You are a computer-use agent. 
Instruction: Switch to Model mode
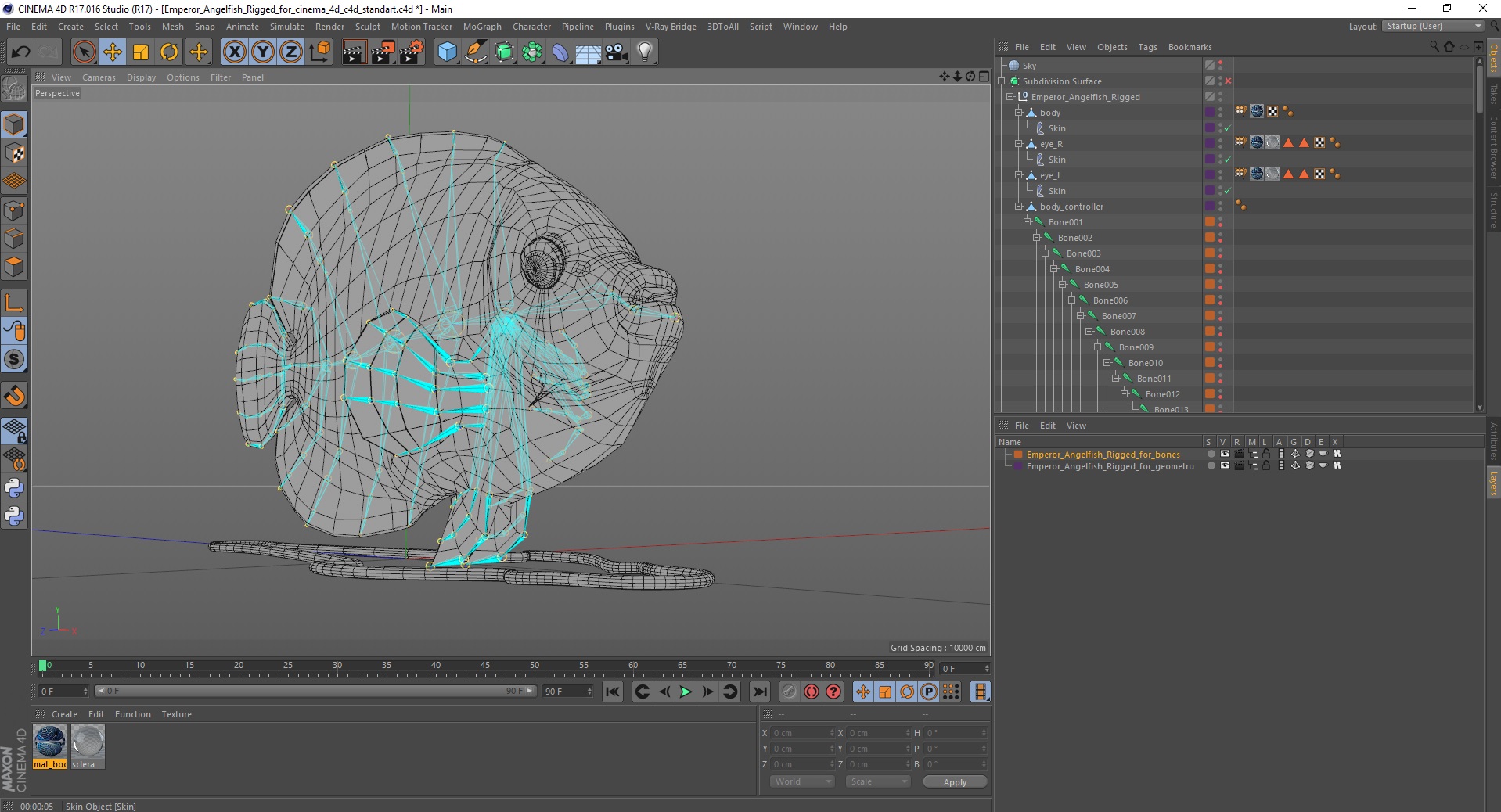14,124
